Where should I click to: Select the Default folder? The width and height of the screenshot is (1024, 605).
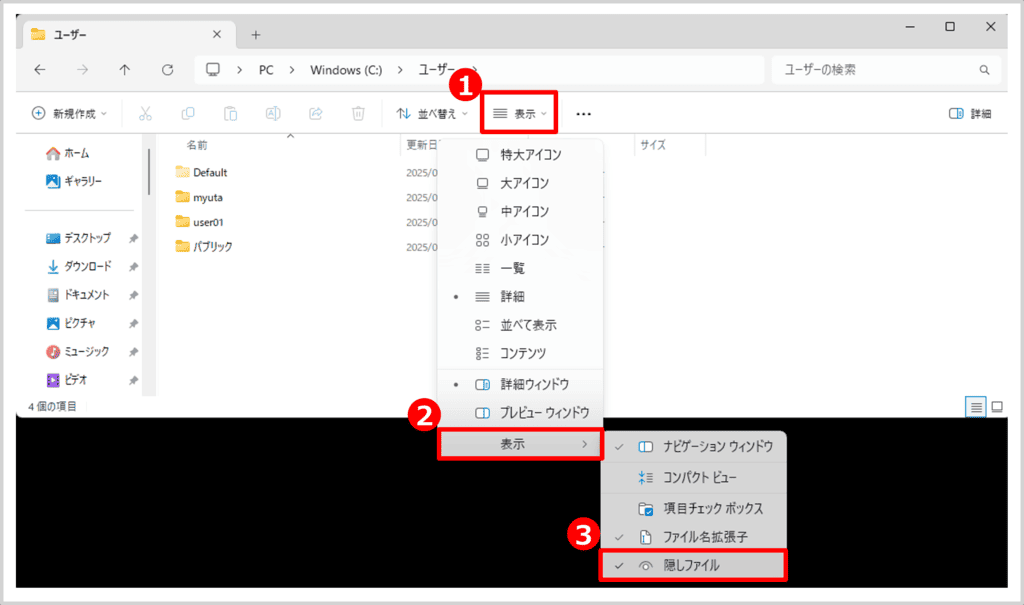[202, 172]
